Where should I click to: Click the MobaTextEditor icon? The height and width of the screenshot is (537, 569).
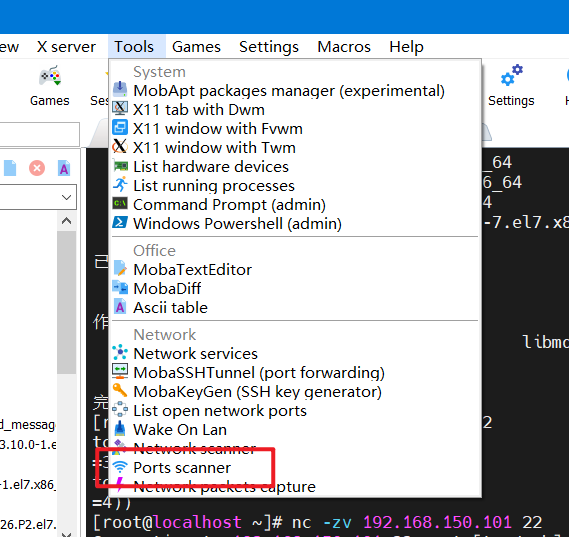click(120, 268)
